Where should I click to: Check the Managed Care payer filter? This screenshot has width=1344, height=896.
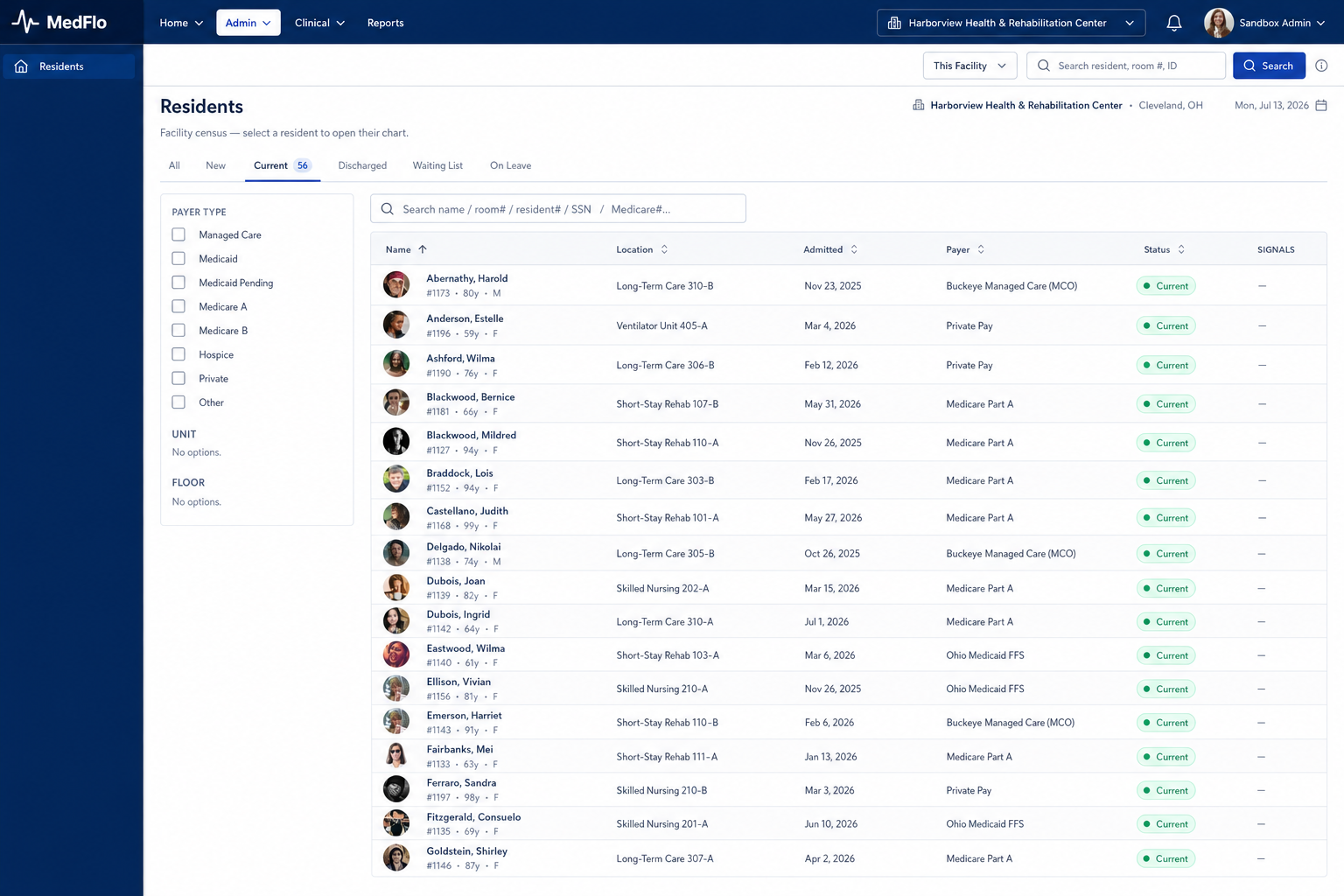(178, 234)
